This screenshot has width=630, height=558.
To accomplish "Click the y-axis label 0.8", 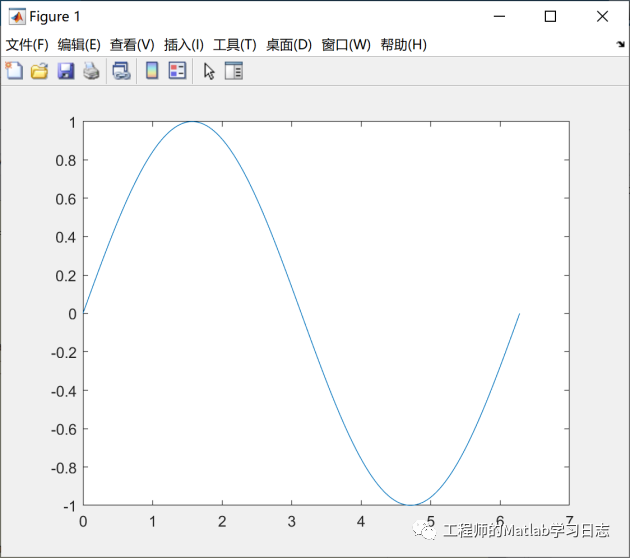I will click(66, 161).
